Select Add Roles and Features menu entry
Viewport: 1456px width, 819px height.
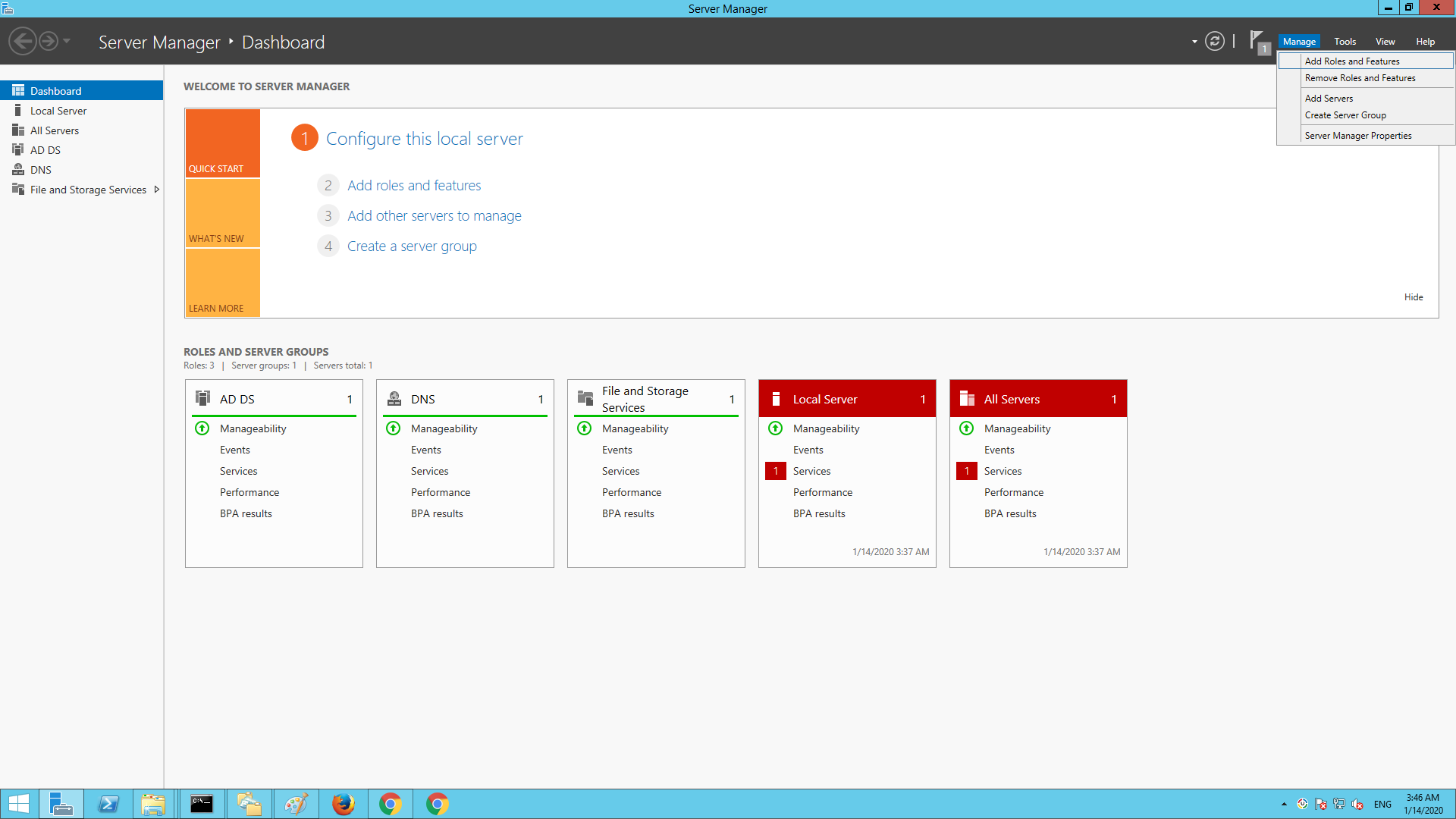click(x=1352, y=61)
